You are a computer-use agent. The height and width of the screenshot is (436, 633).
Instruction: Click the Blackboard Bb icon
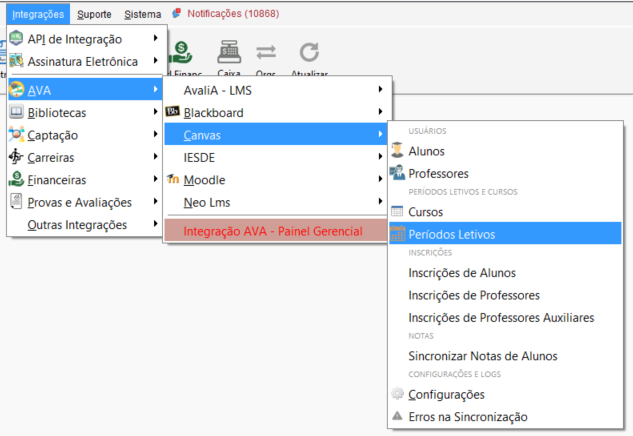172,111
